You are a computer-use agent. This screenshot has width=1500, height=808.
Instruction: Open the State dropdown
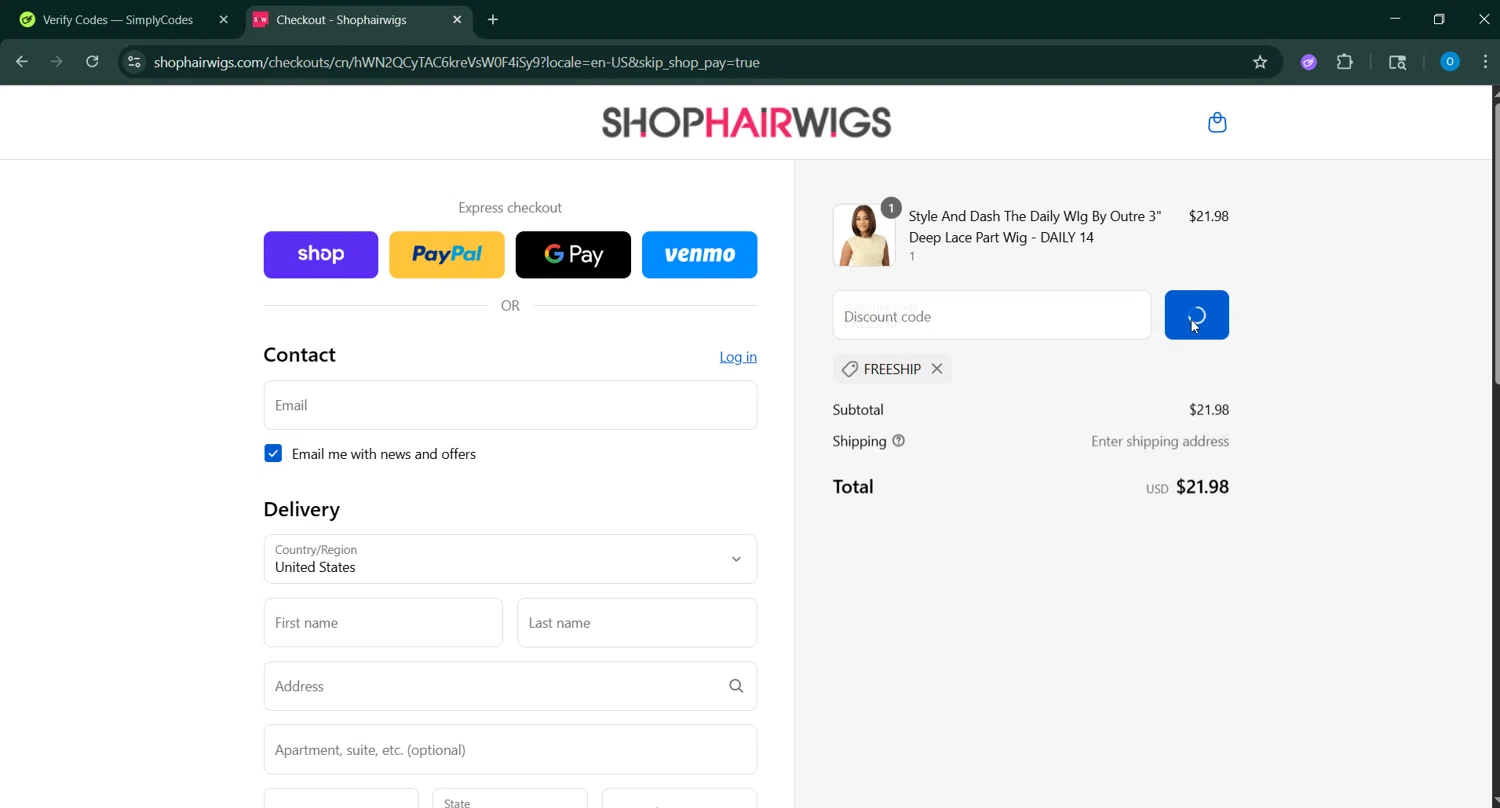tap(510, 798)
